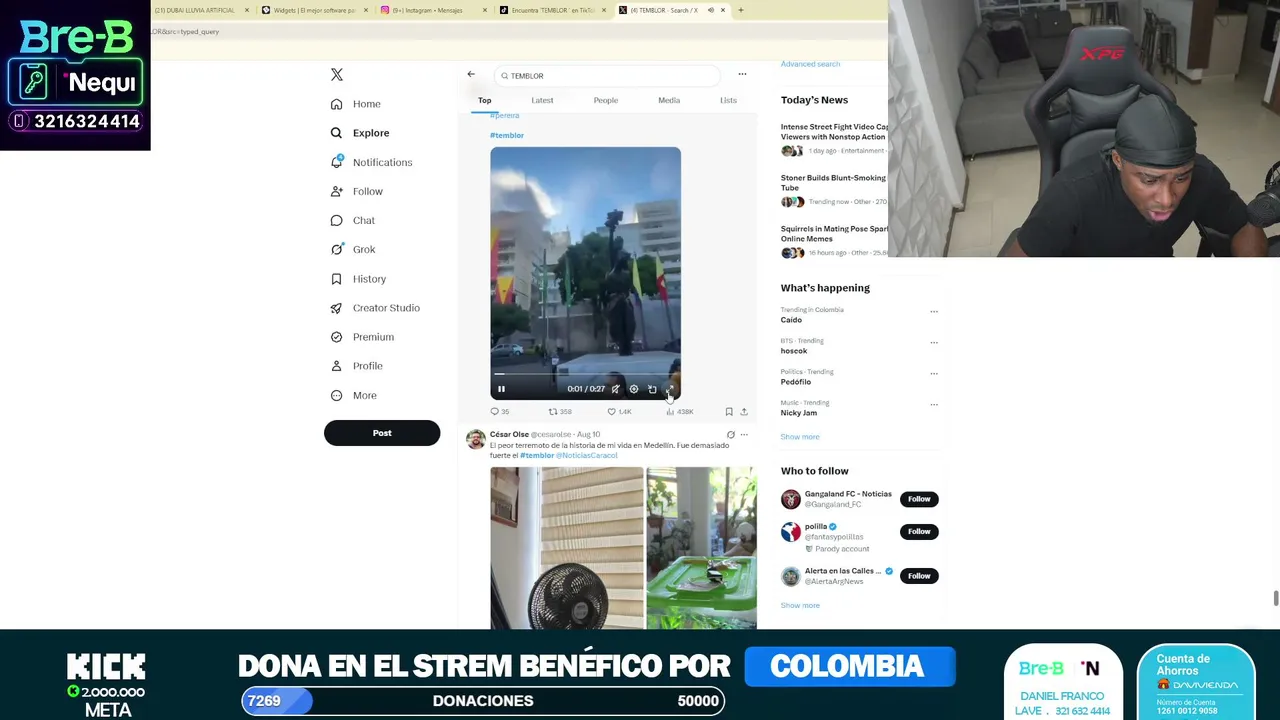Open Profile from the sidebar
Viewport: 1280px width, 720px height.
point(357,366)
